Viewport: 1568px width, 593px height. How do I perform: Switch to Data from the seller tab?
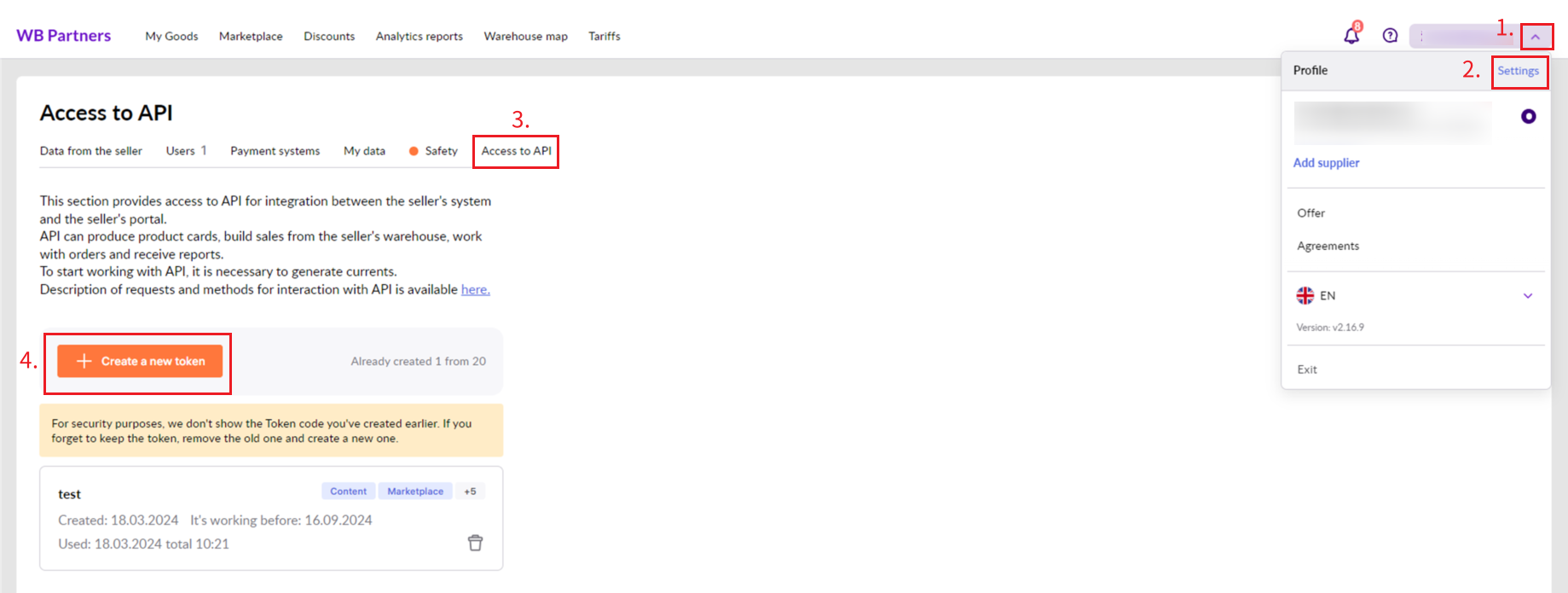[91, 151]
